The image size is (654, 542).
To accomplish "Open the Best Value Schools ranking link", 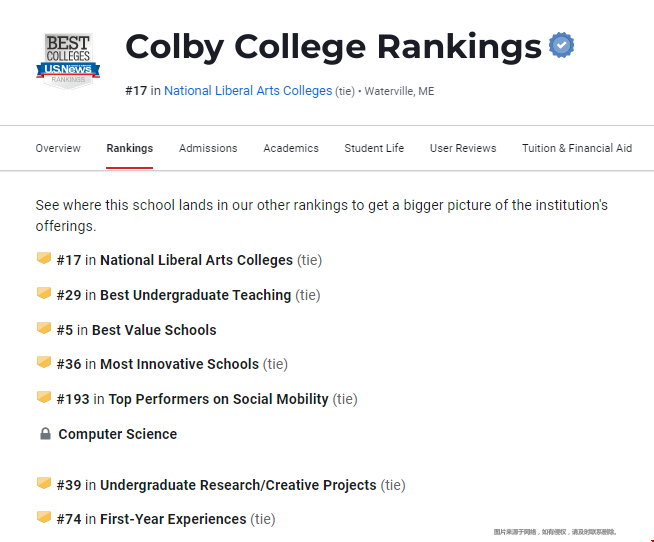I will click(x=154, y=330).
